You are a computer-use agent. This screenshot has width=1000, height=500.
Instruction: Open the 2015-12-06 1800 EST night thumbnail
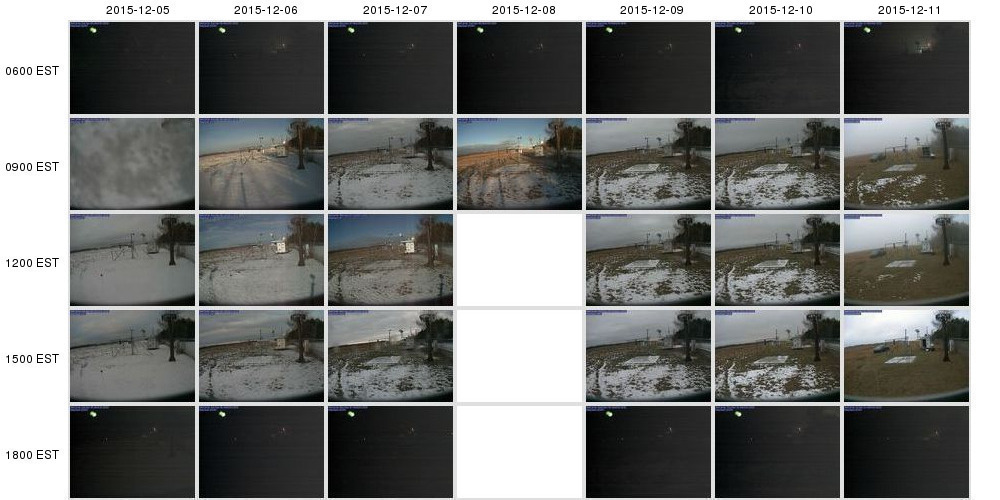coord(261,452)
